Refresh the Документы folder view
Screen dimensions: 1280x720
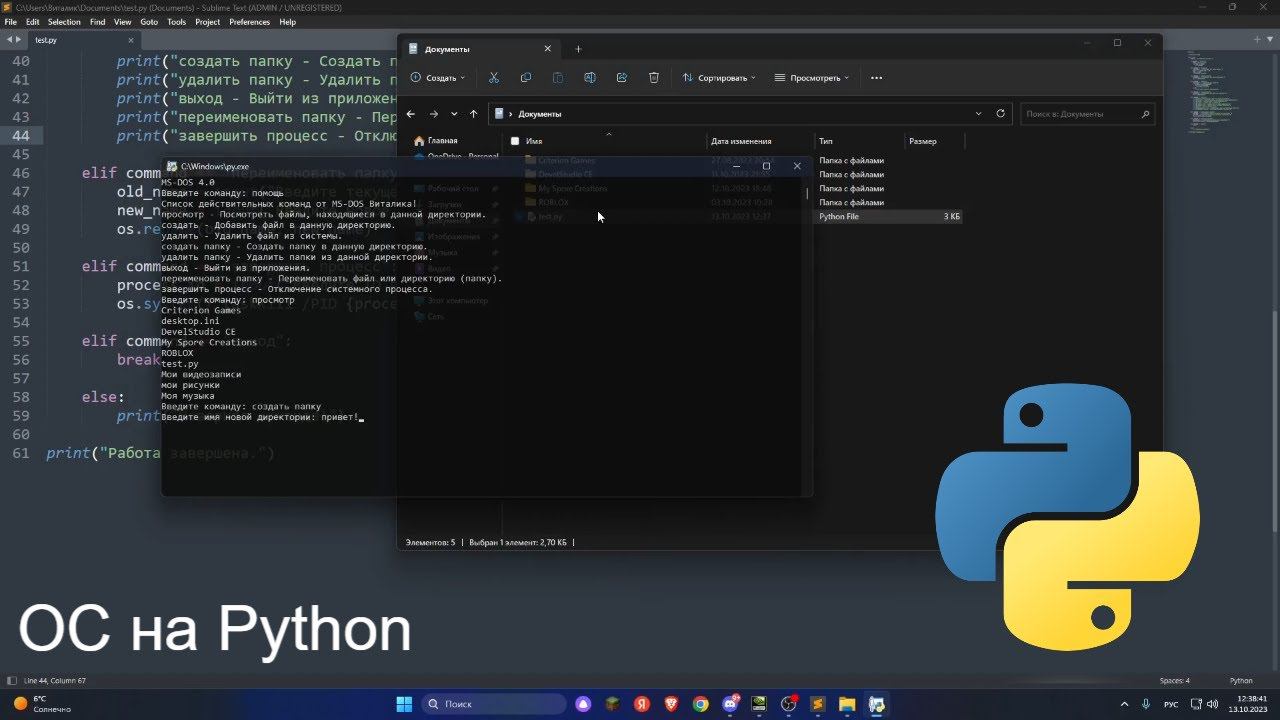pyautogui.click(x=1000, y=114)
